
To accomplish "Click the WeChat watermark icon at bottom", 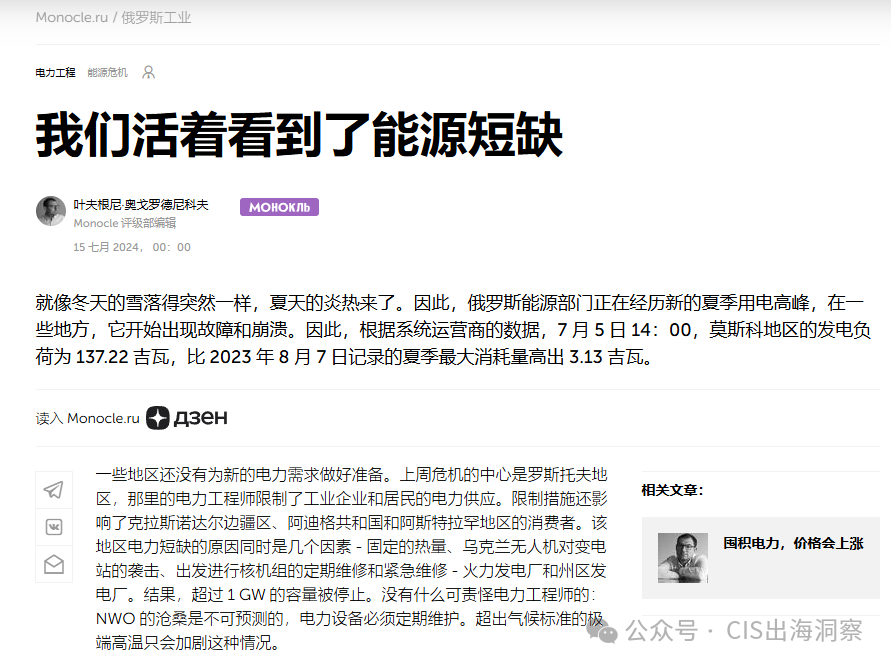I will click(605, 632).
